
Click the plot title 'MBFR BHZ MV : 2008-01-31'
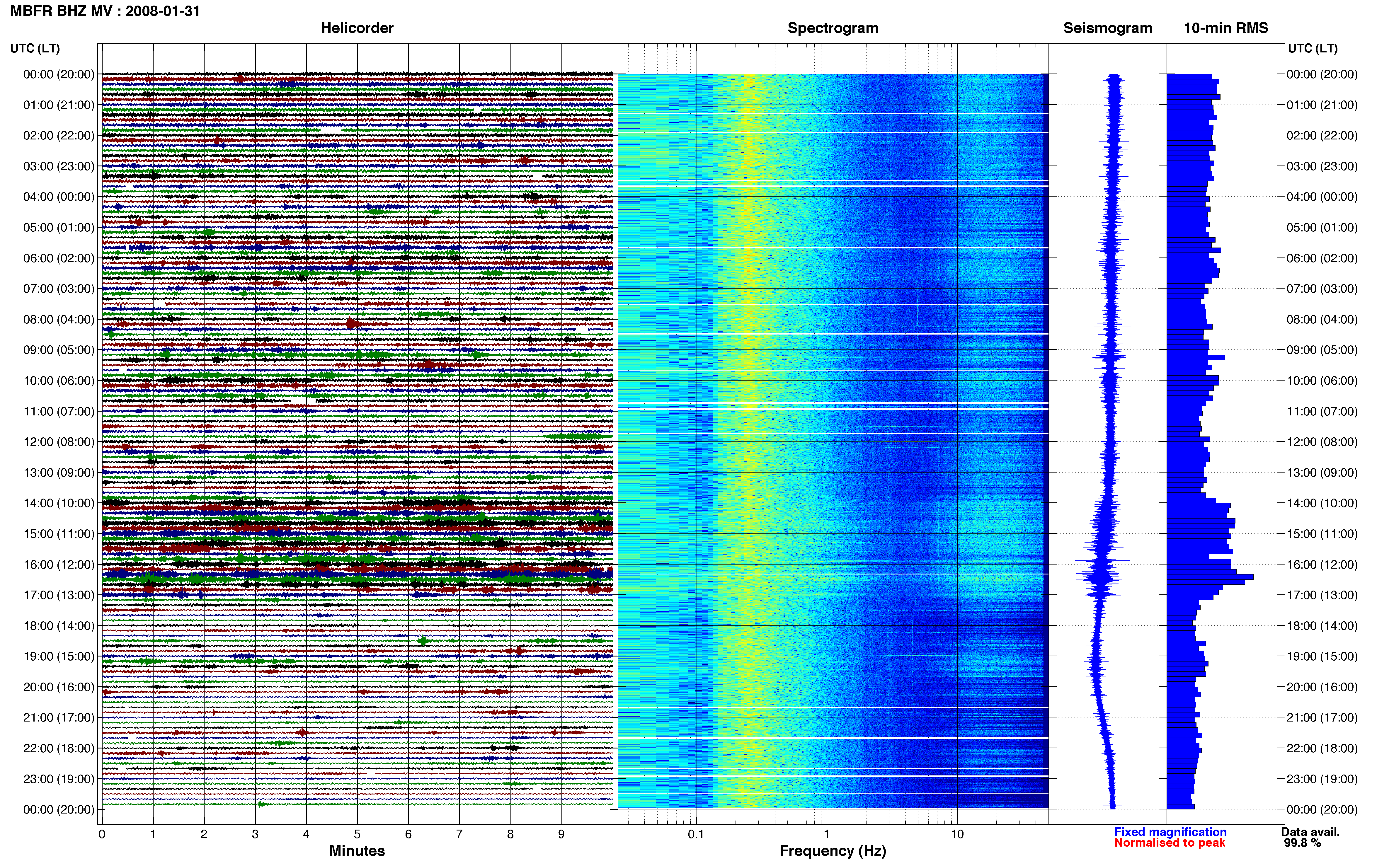coord(105,11)
